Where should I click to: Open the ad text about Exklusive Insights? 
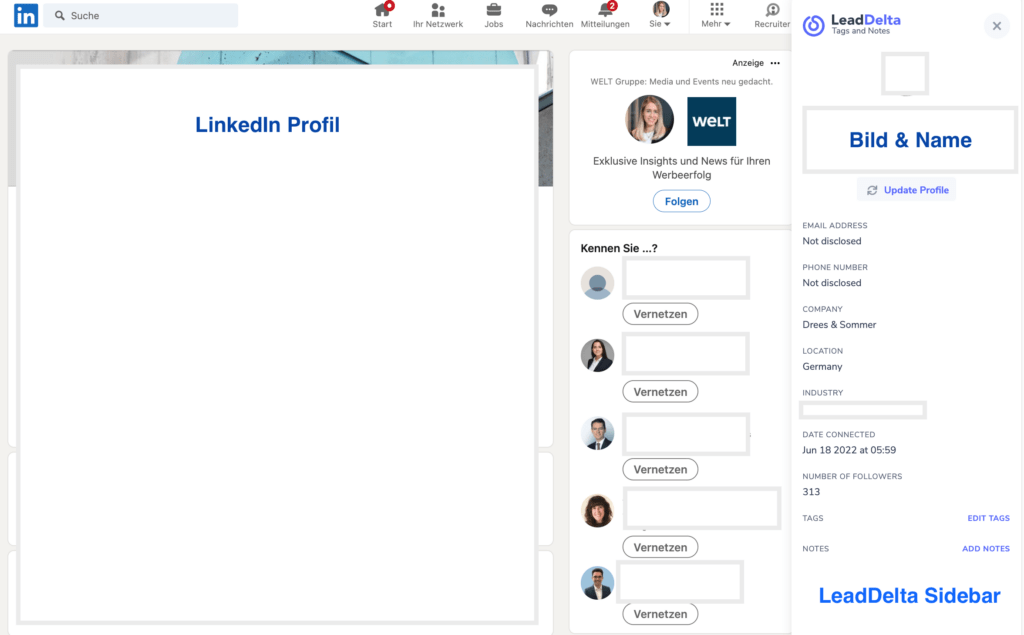pos(681,168)
